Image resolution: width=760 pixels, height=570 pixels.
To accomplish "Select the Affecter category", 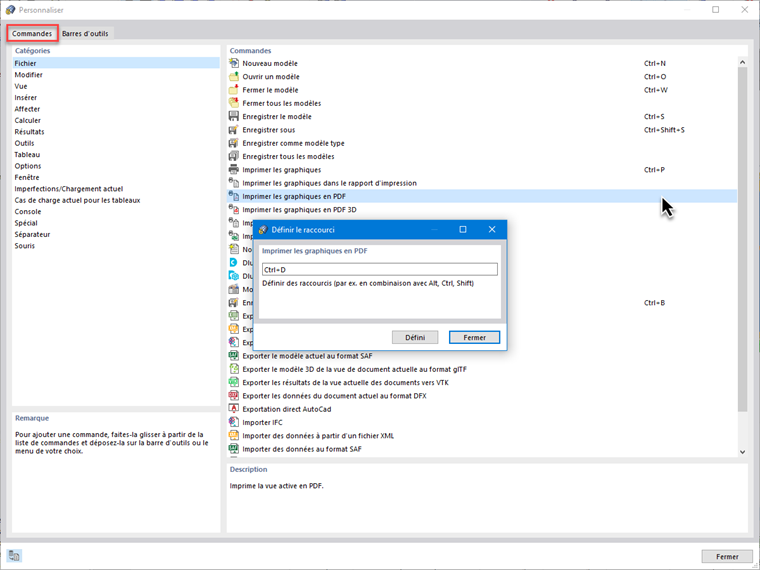I will (x=27, y=109).
